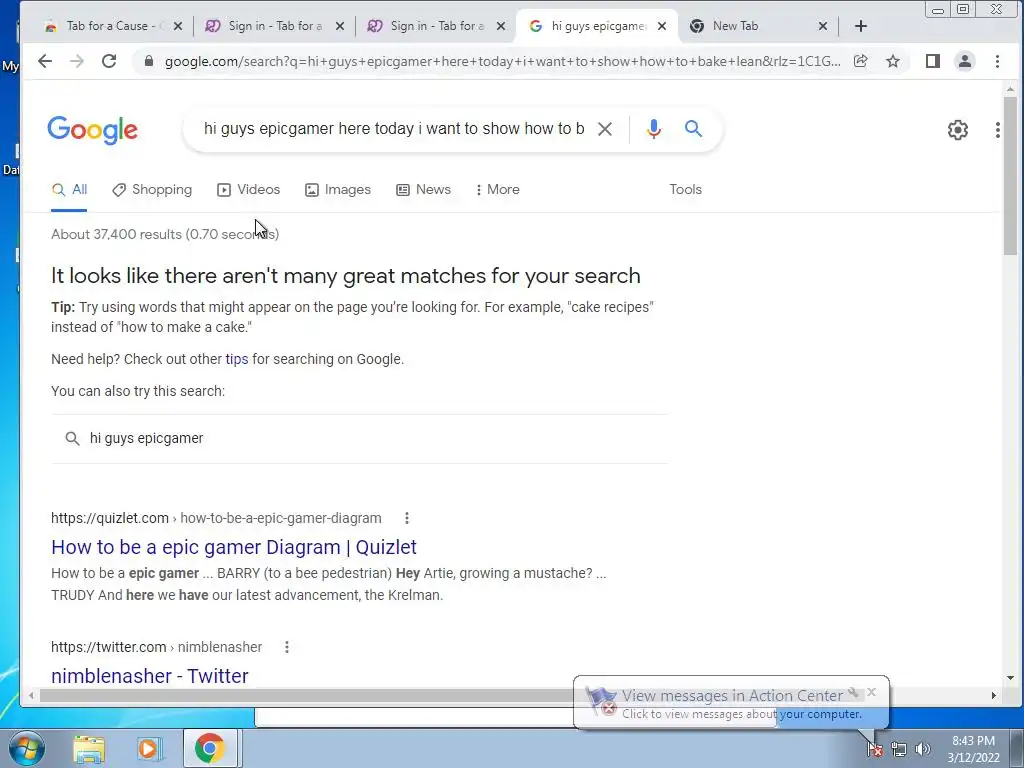Close the New Tab tab
1024x768 pixels.
pyautogui.click(x=823, y=26)
